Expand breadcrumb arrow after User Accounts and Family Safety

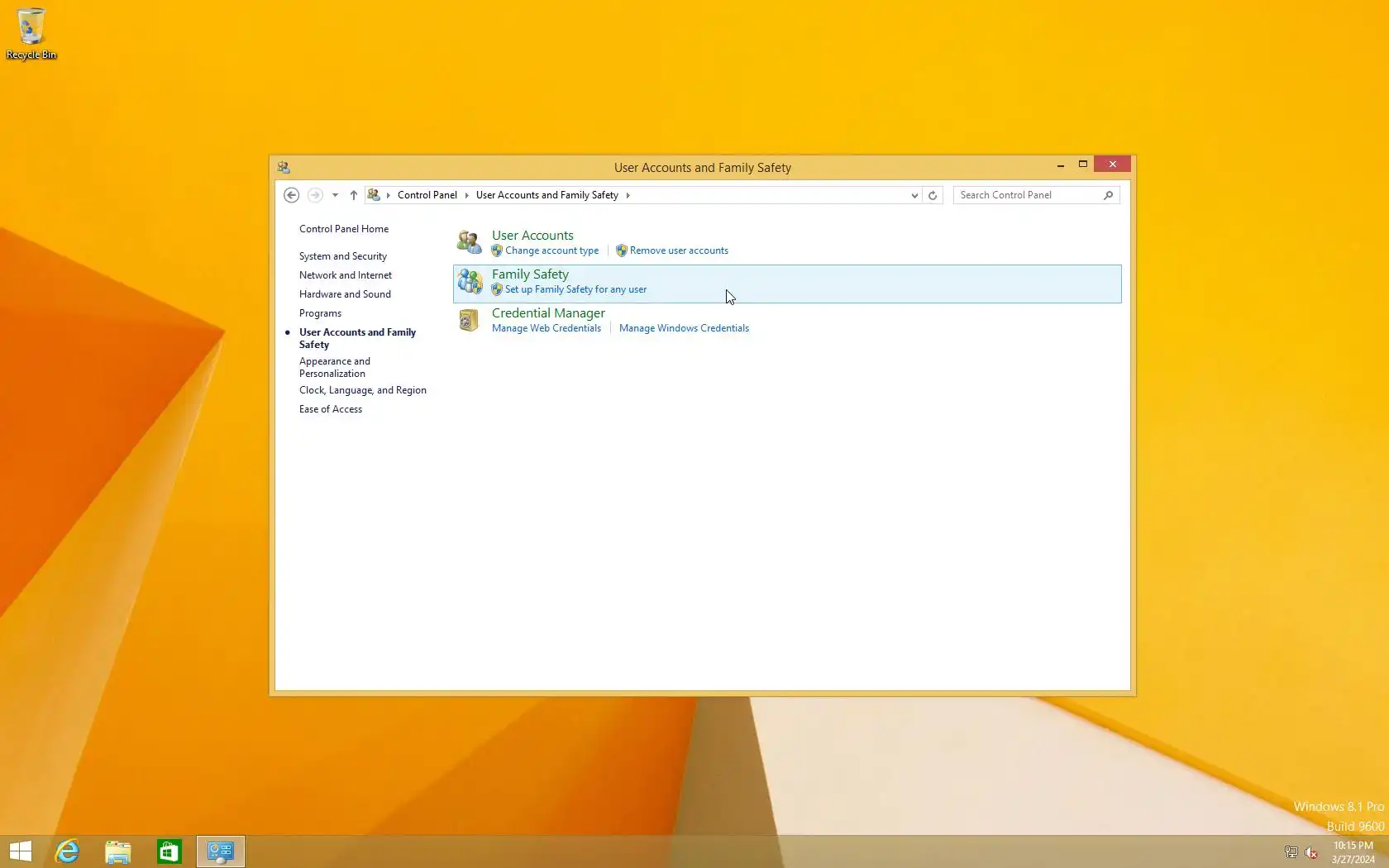pyautogui.click(x=628, y=195)
